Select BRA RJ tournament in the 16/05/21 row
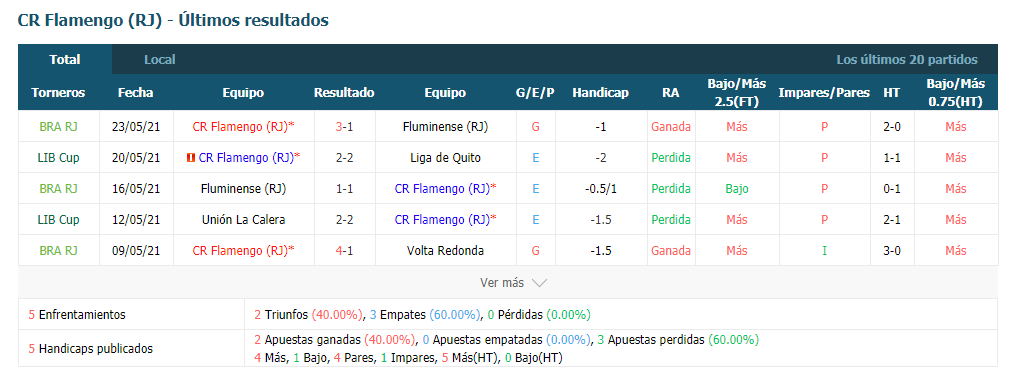This screenshot has height=376, width=1014. click(58, 188)
